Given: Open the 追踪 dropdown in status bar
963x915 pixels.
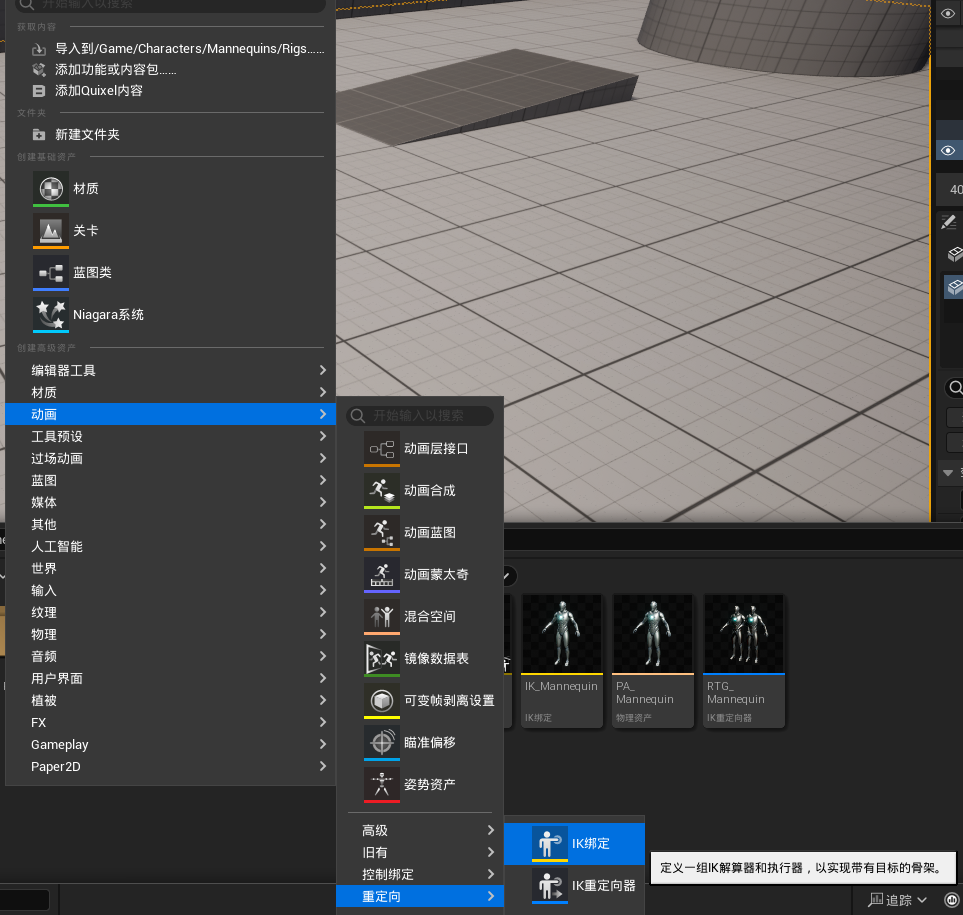Looking at the screenshot, I should point(898,900).
